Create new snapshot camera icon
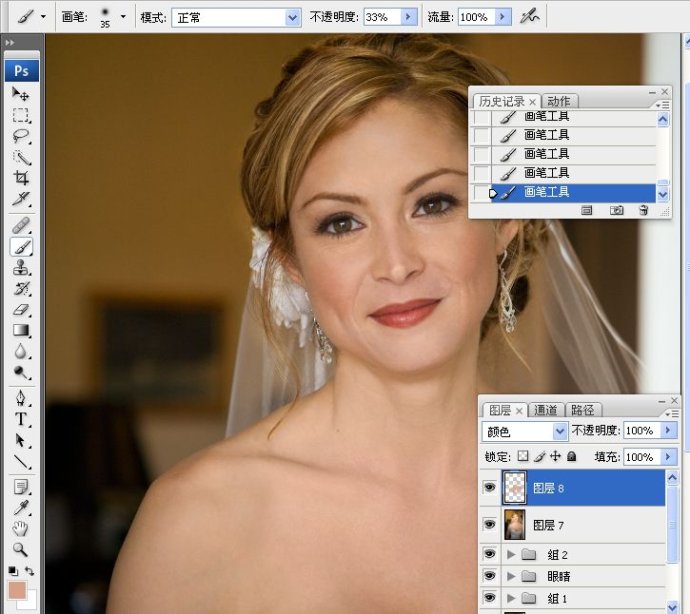This screenshot has width=690, height=614. point(617,210)
